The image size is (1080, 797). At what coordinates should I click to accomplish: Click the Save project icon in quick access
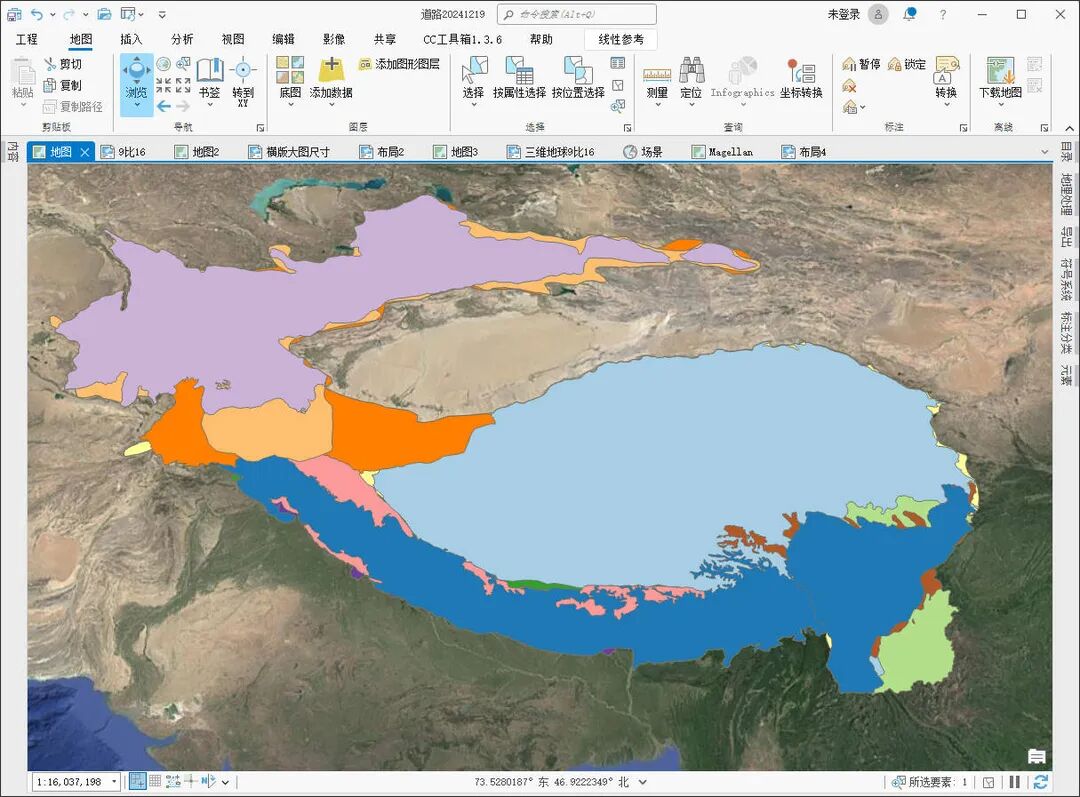tap(14, 14)
